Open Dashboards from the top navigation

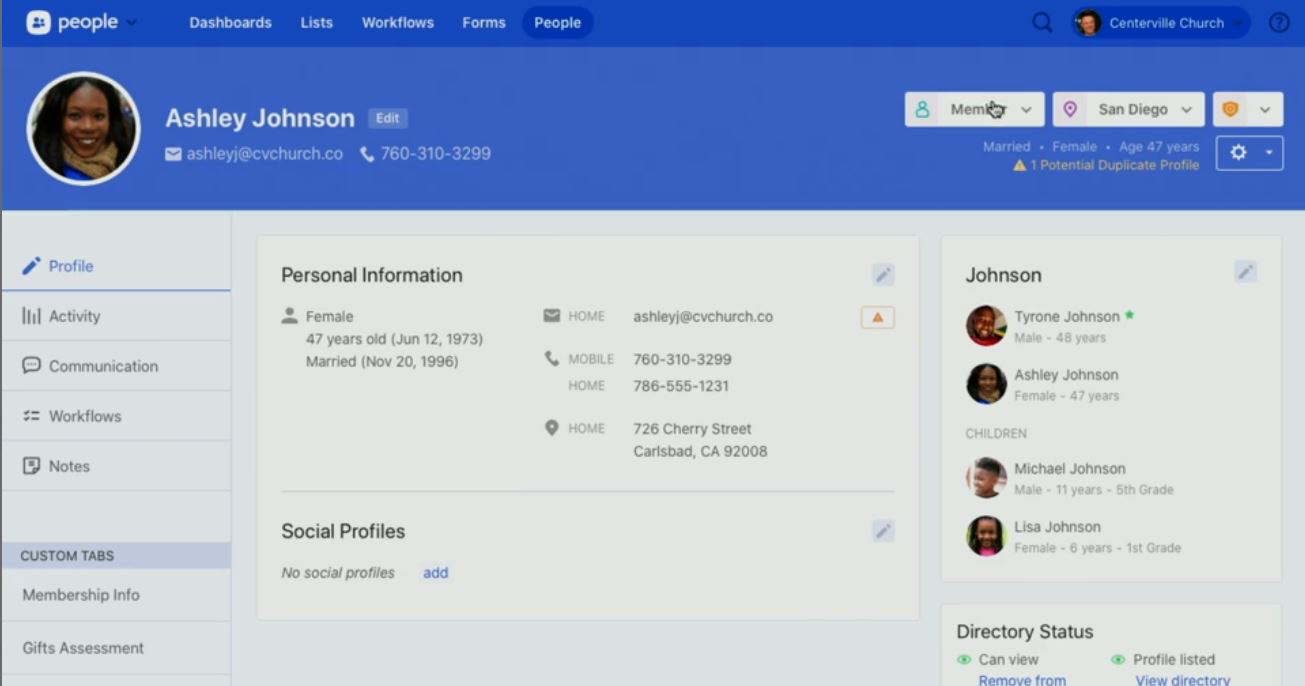229,22
